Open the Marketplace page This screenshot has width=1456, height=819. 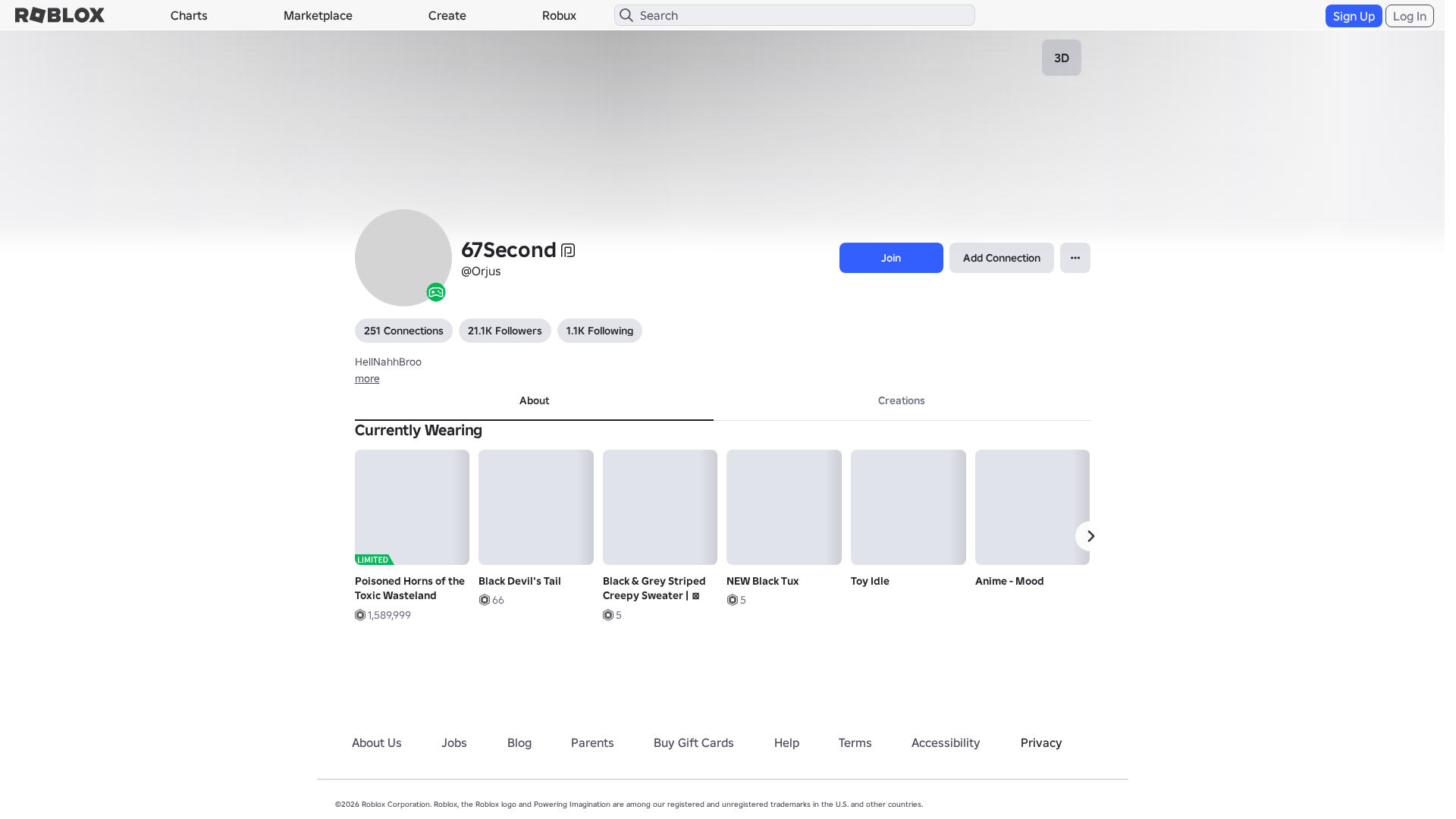tap(318, 15)
